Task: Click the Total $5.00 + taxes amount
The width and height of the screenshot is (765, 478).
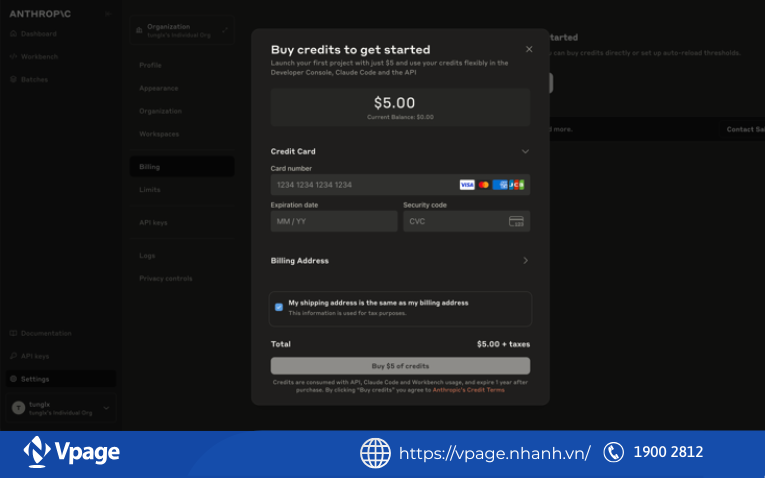Action: click(503, 344)
